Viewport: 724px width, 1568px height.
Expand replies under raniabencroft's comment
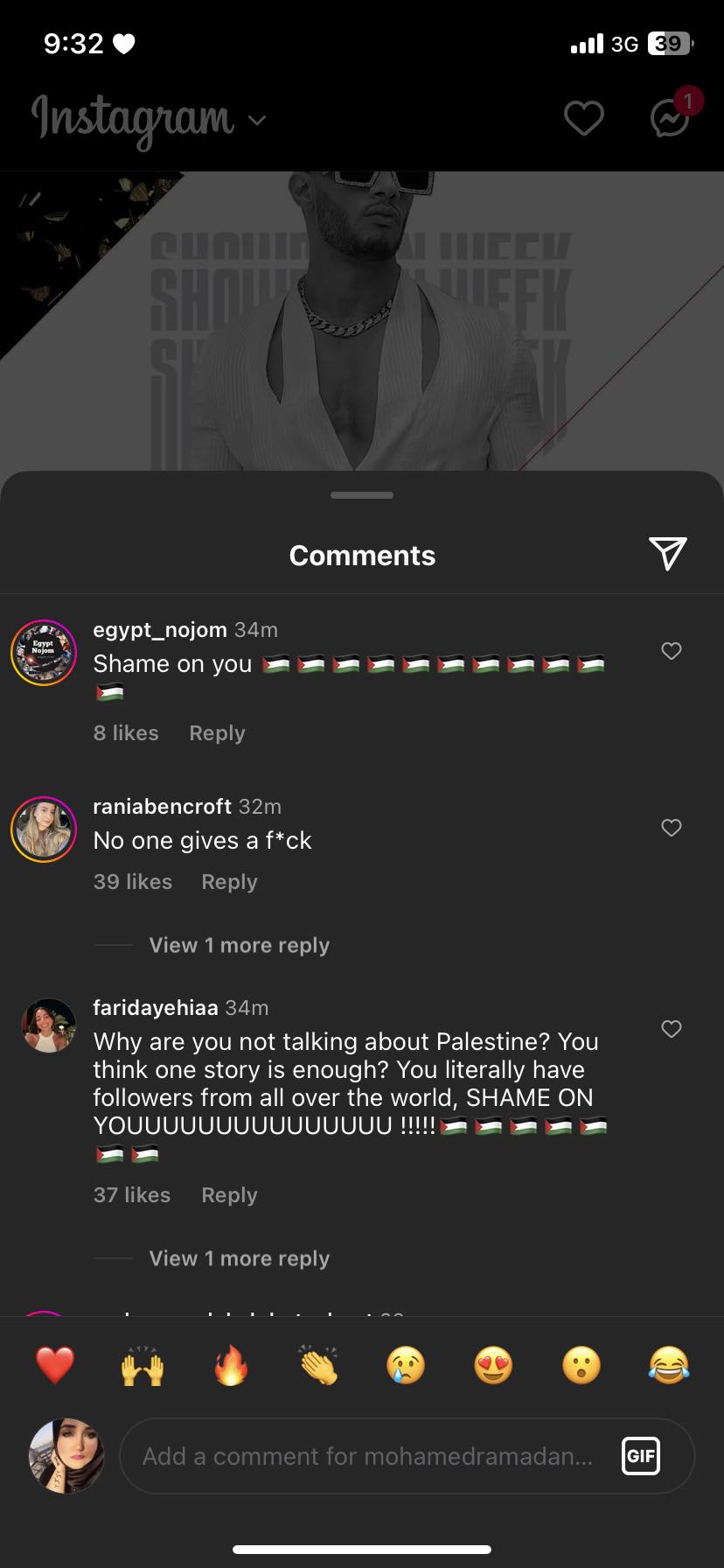click(x=239, y=945)
